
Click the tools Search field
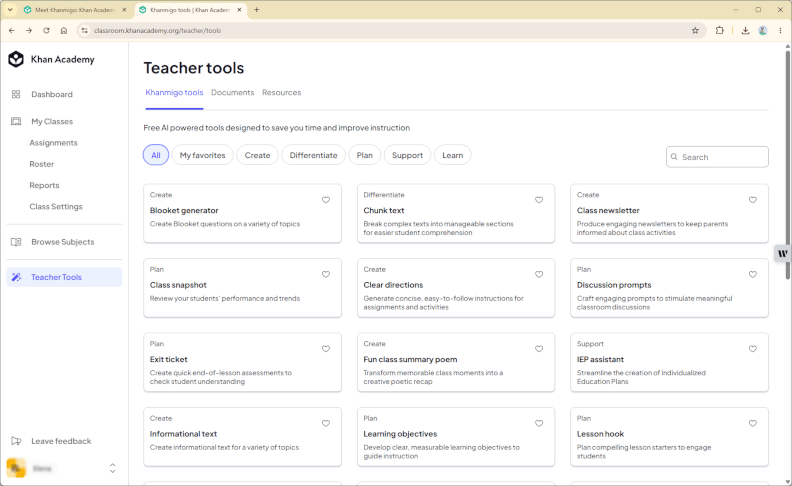[717, 157]
